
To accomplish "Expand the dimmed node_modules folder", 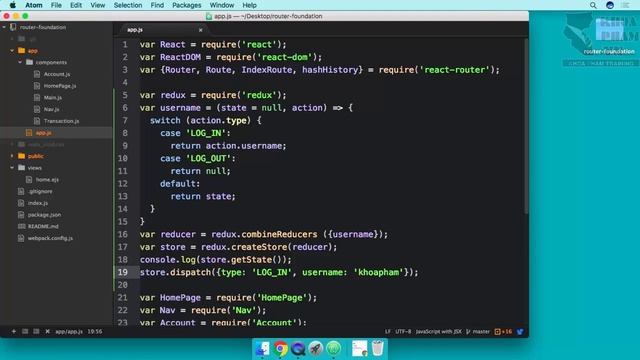I will (12, 144).
